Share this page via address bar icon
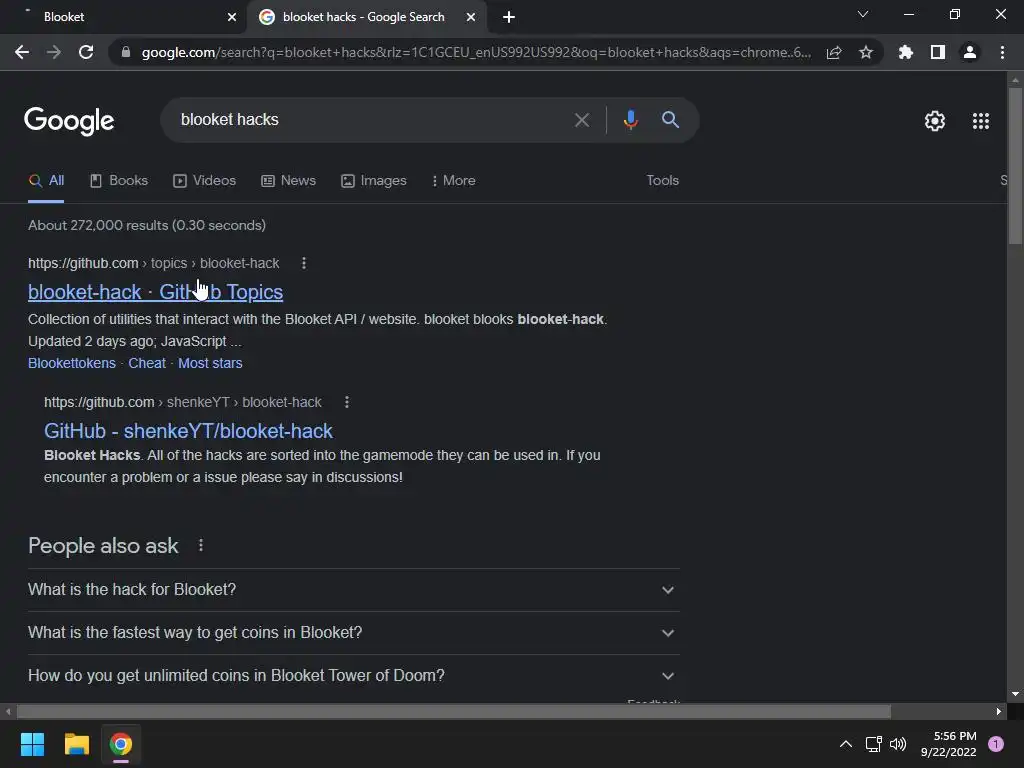The height and width of the screenshot is (768, 1024). point(834,52)
